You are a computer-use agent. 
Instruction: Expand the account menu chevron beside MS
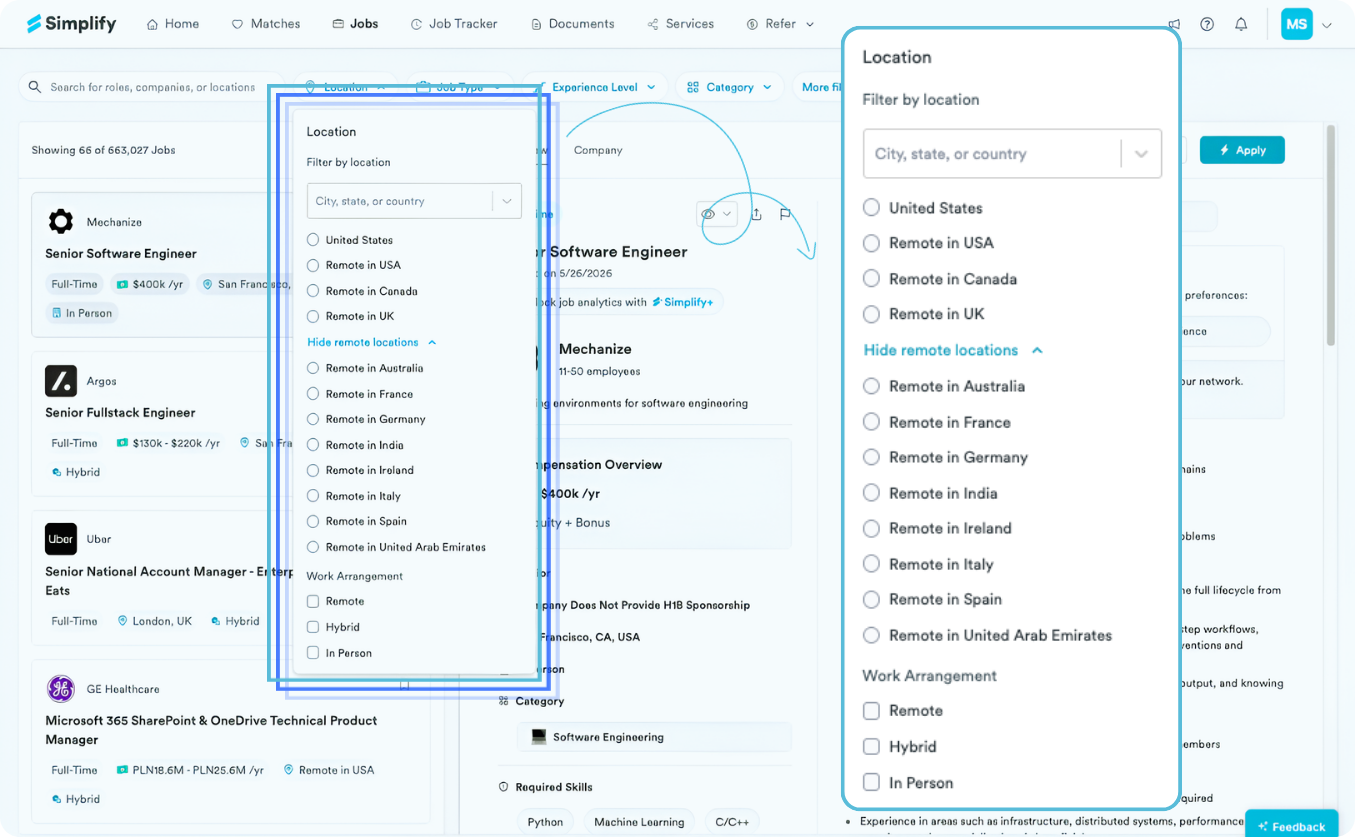[1327, 25]
